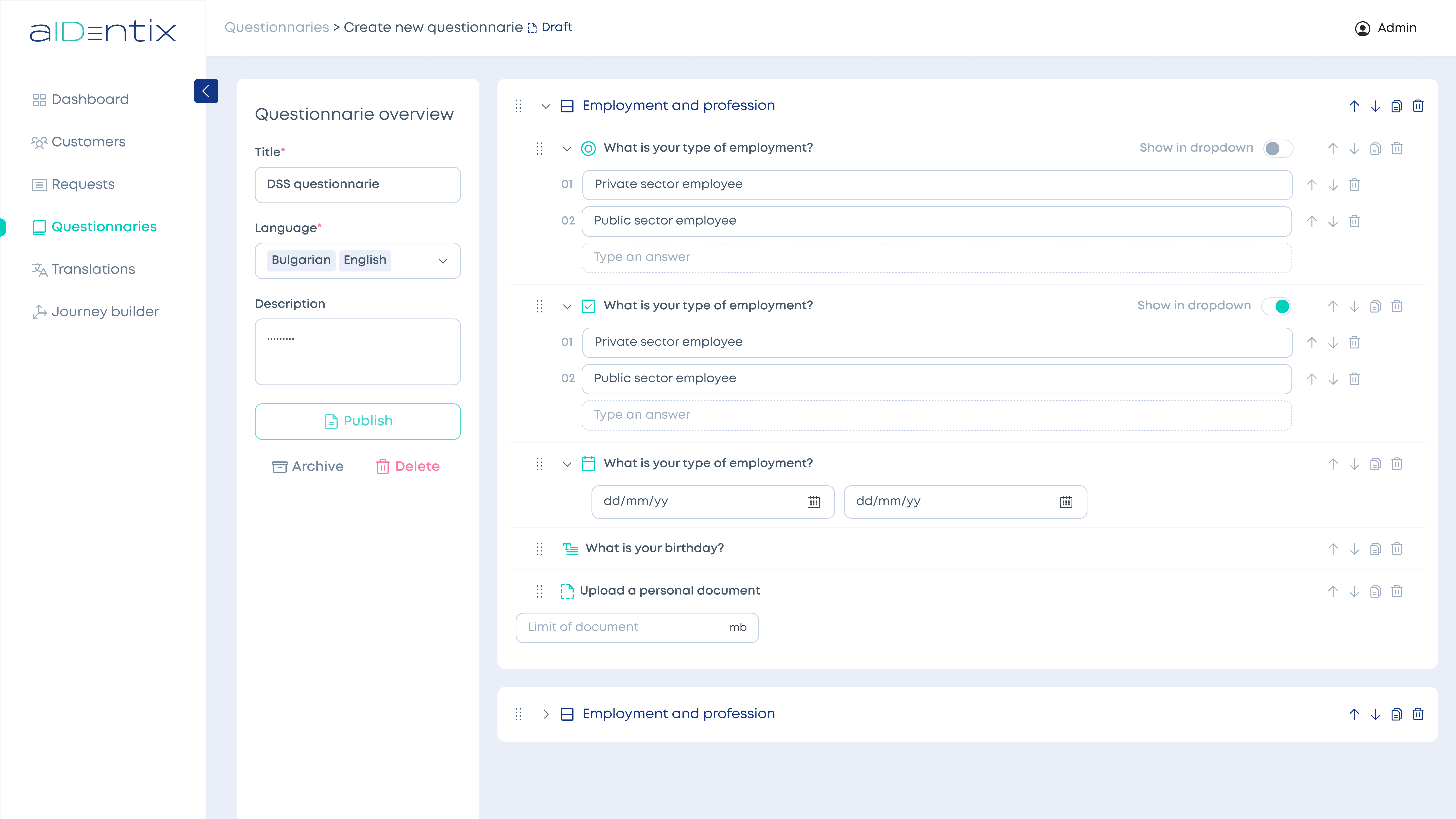Click the delete icon for first question
1456x819 pixels.
click(1397, 148)
